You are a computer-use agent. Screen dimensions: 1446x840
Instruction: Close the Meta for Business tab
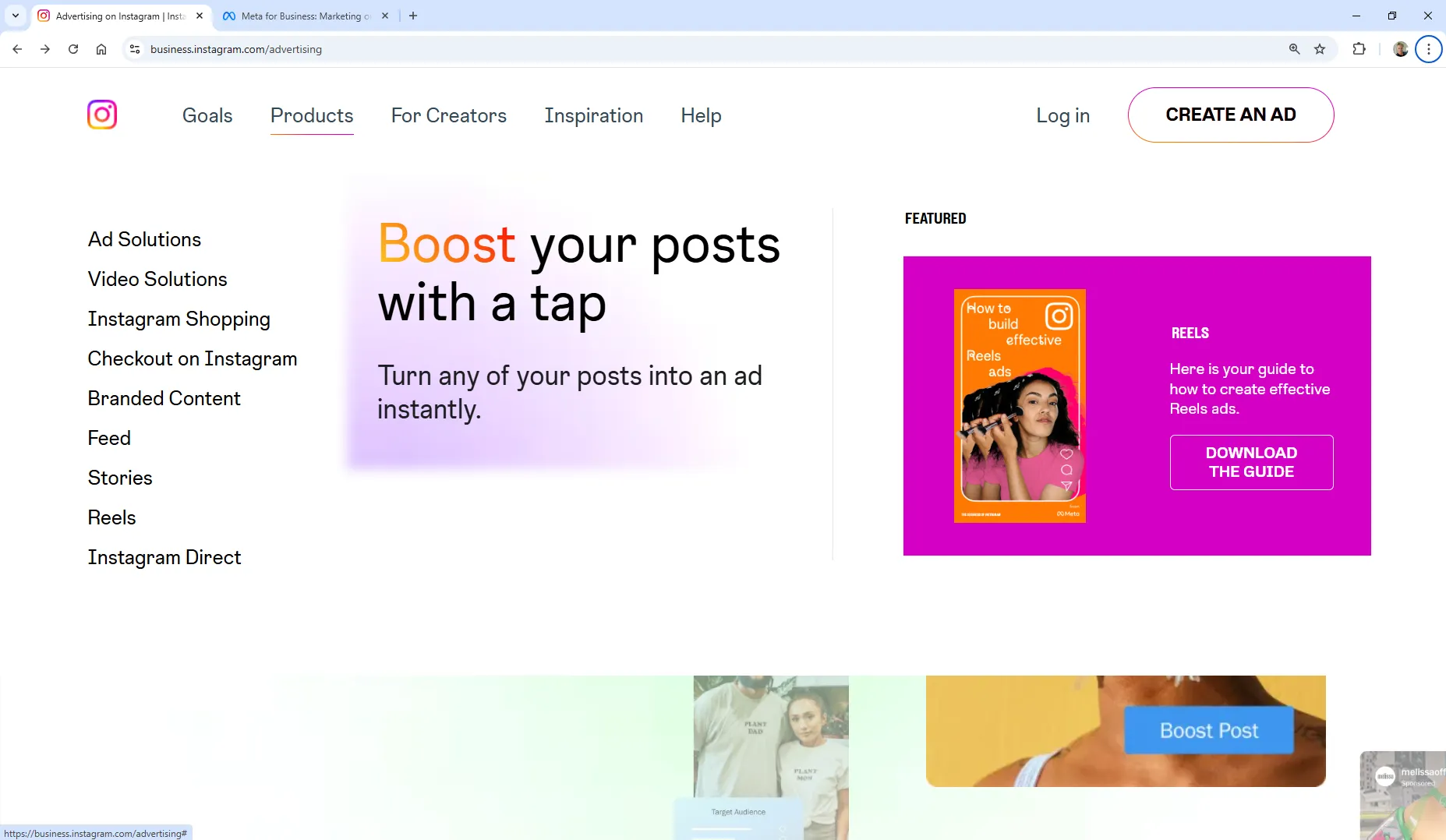point(385,16)
